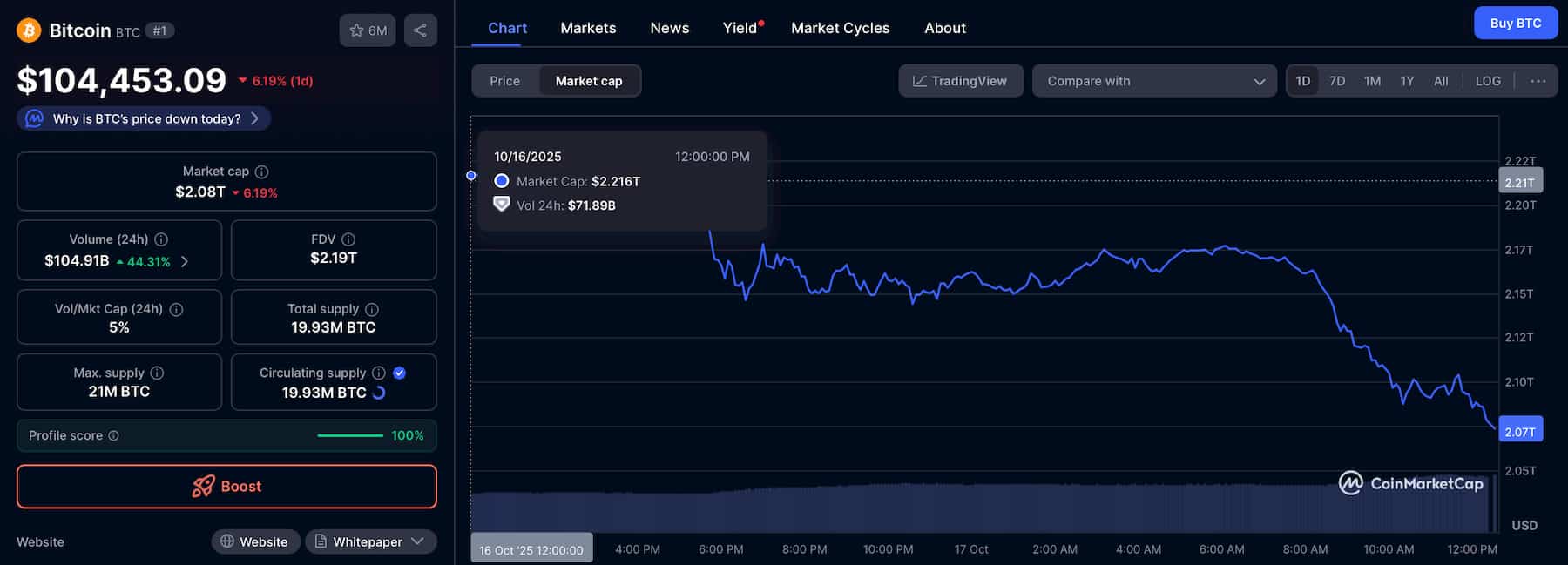Switch to the Markets tab
The image size is (1568, 565).
pos(588,28)
